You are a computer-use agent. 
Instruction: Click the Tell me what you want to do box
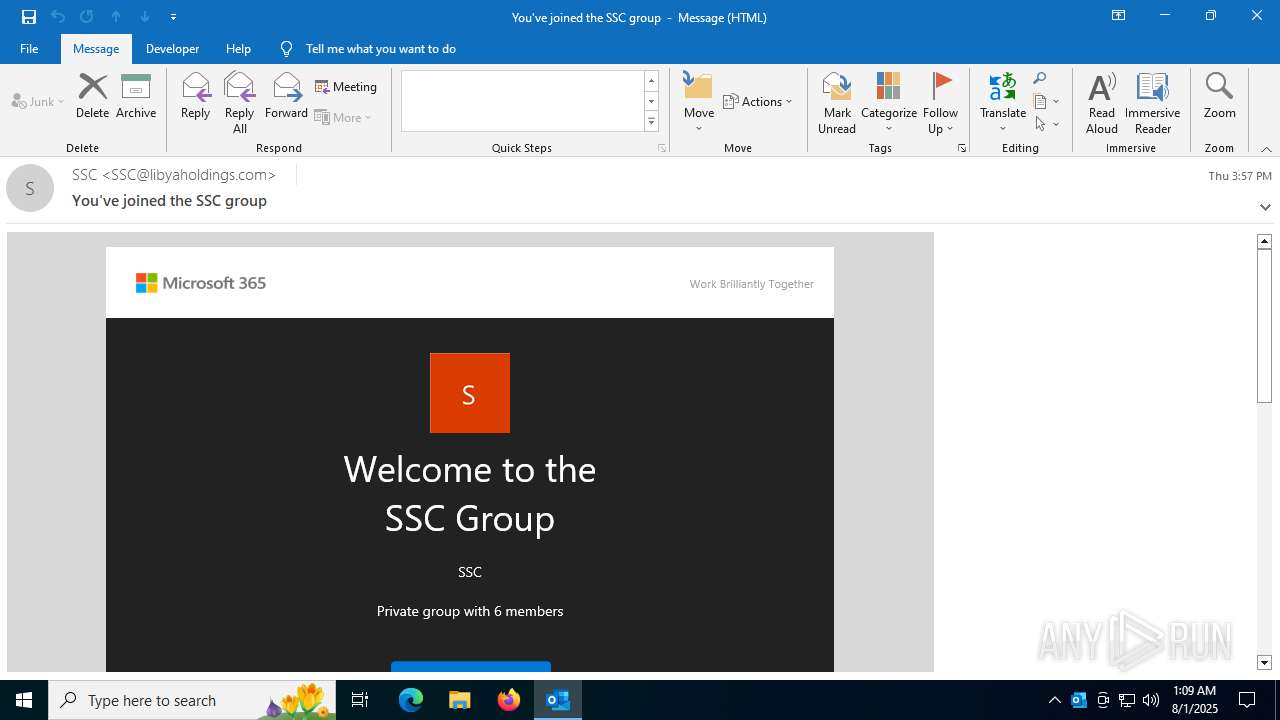[x=380, y=48]
